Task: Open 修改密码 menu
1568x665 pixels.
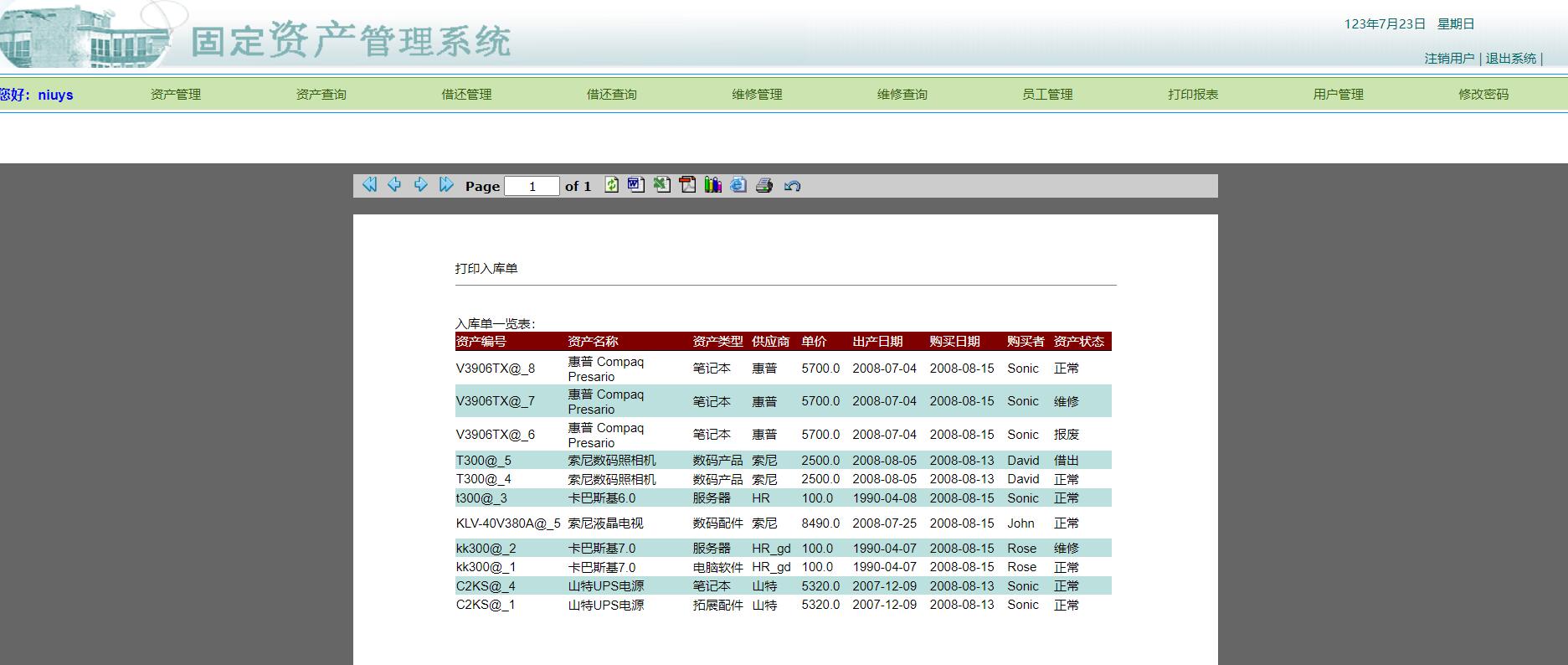Action: (1483, 95)
